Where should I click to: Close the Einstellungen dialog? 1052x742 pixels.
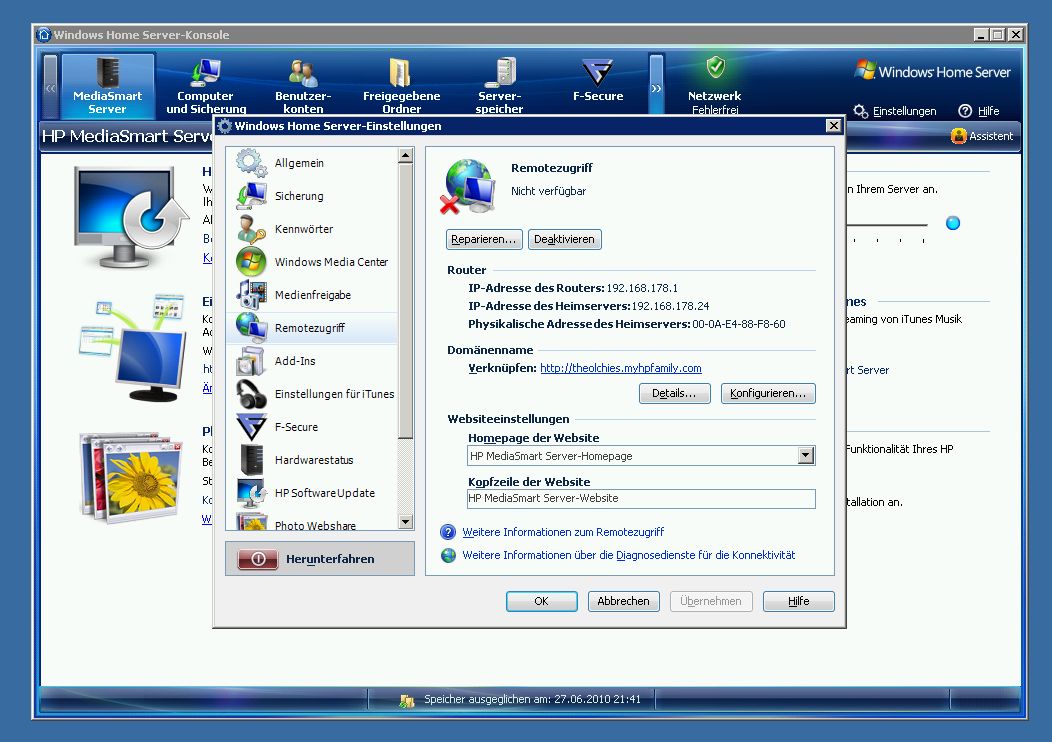coord(833,125)
